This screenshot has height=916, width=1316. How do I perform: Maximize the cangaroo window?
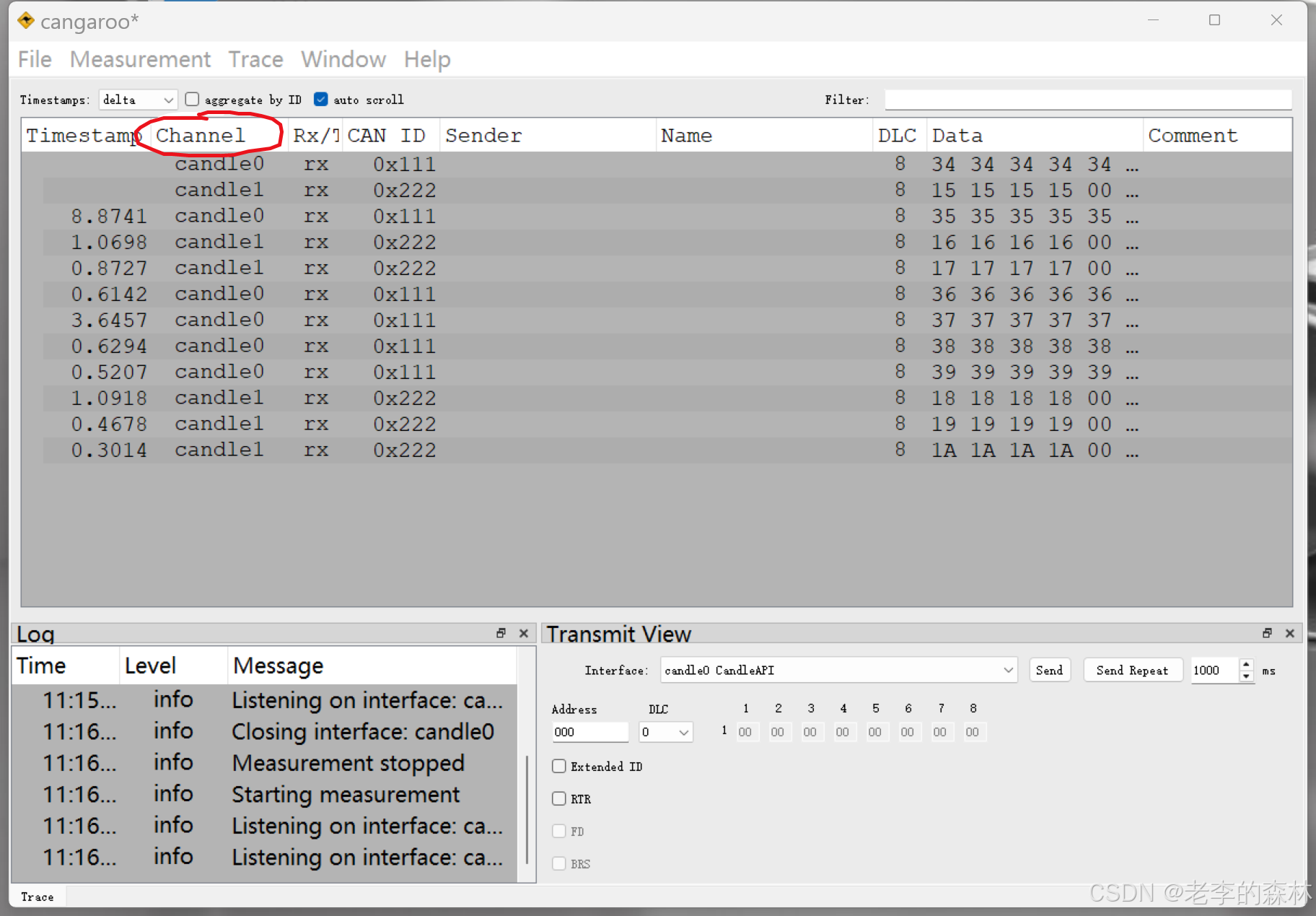pos(1214,20)
